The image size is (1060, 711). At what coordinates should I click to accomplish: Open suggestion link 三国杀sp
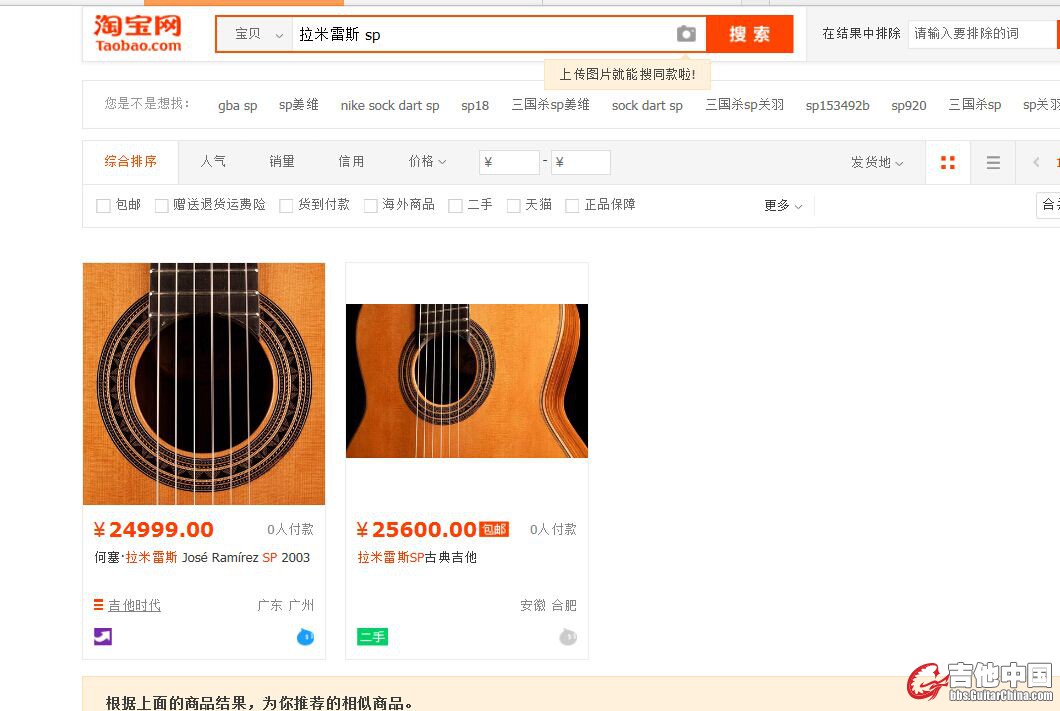(x=975, y=105)
